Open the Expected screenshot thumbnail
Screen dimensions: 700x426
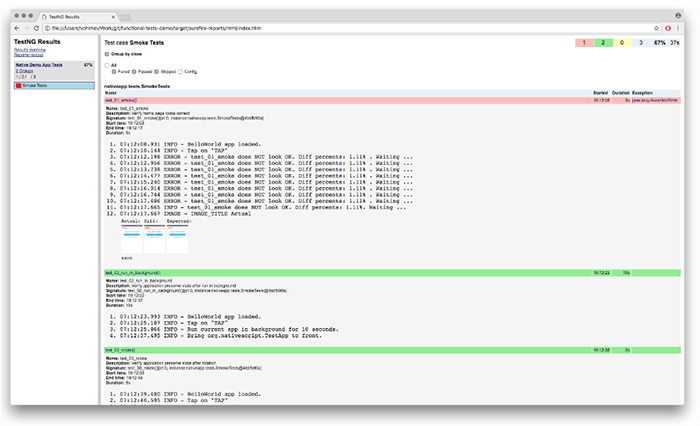click(177, 239)
